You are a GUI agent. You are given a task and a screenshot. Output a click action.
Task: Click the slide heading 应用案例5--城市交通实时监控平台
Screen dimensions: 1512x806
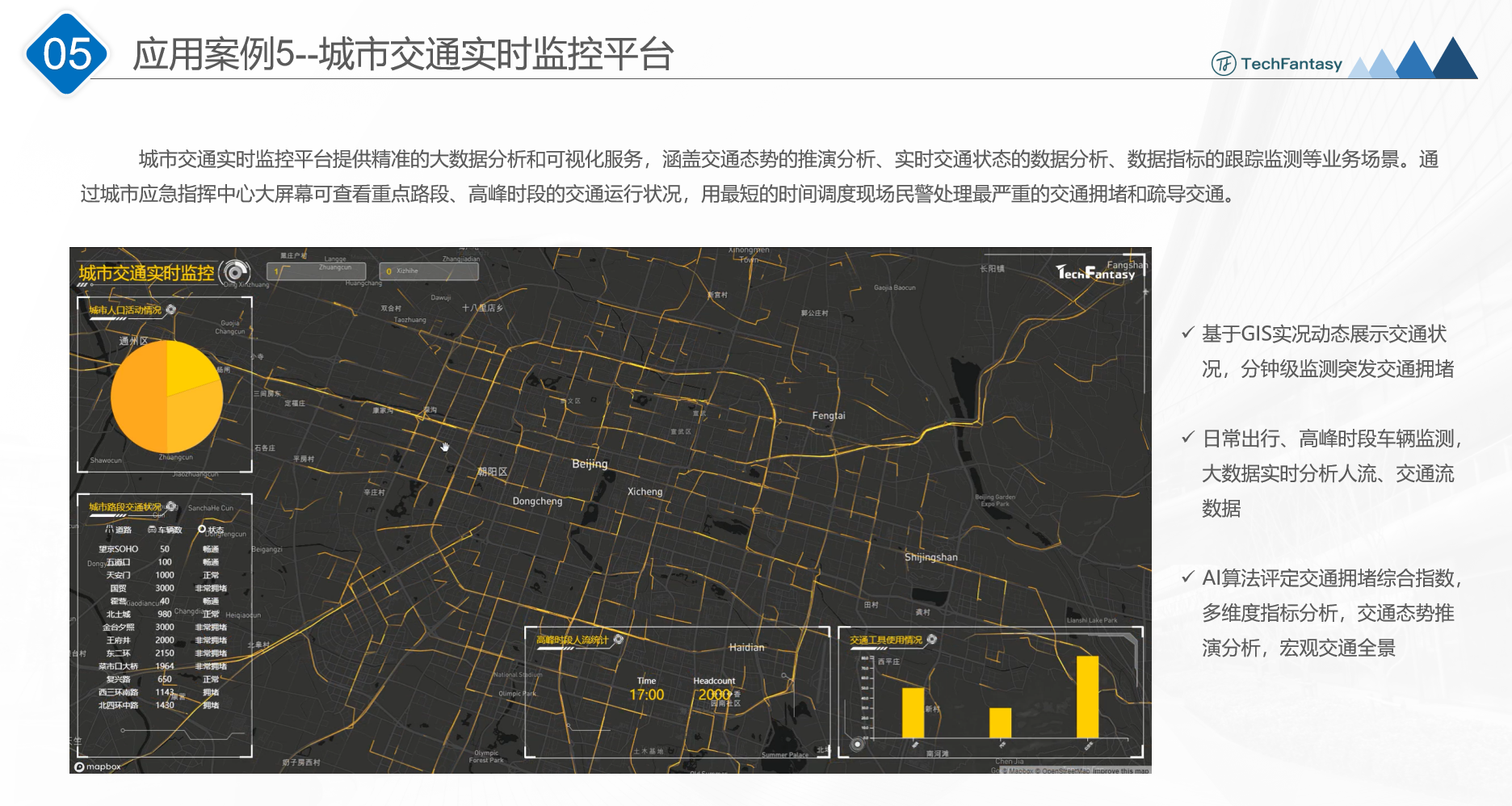click(403, 54)
